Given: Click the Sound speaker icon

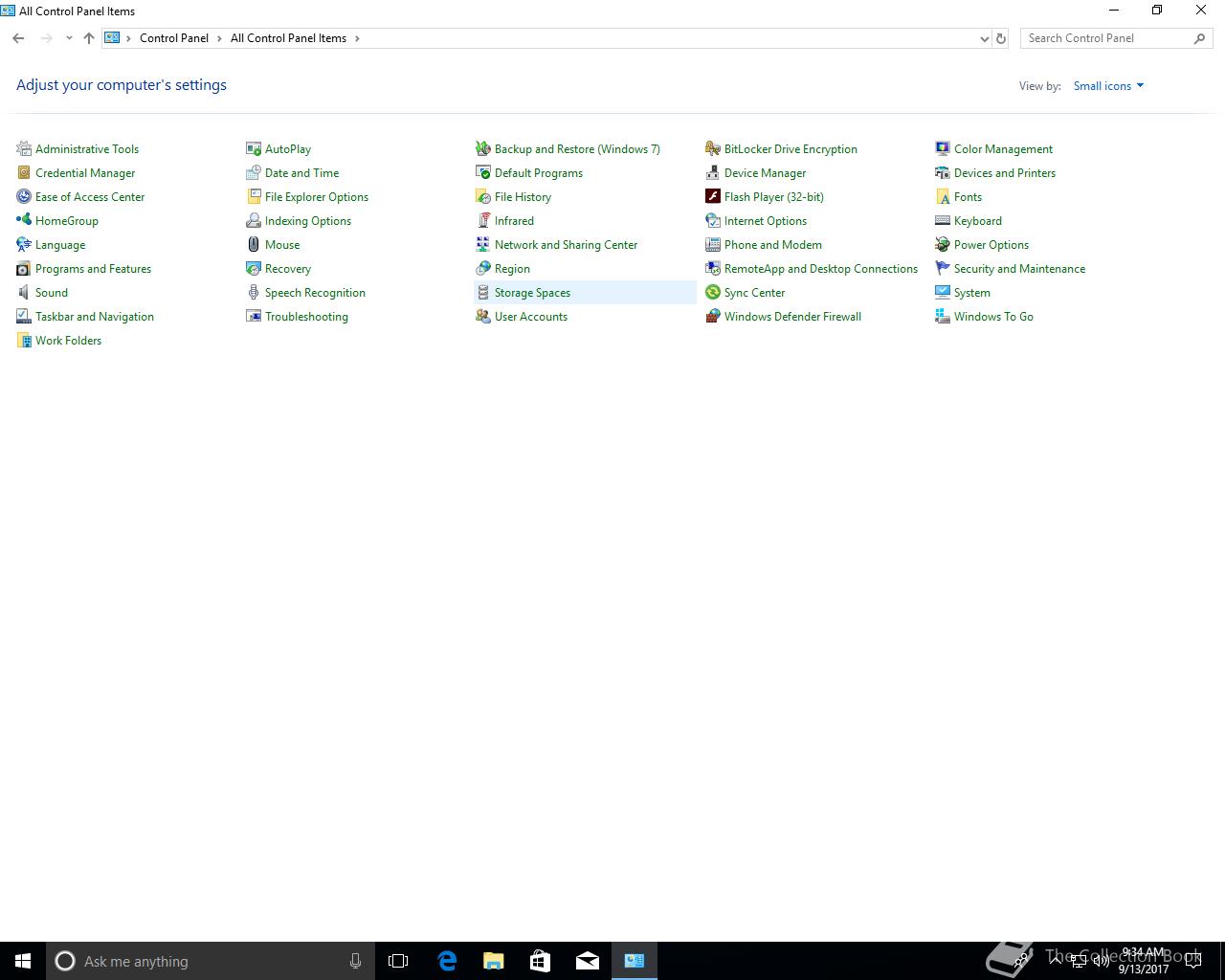Looking at the screenshot, I should (x=24, y=293).
